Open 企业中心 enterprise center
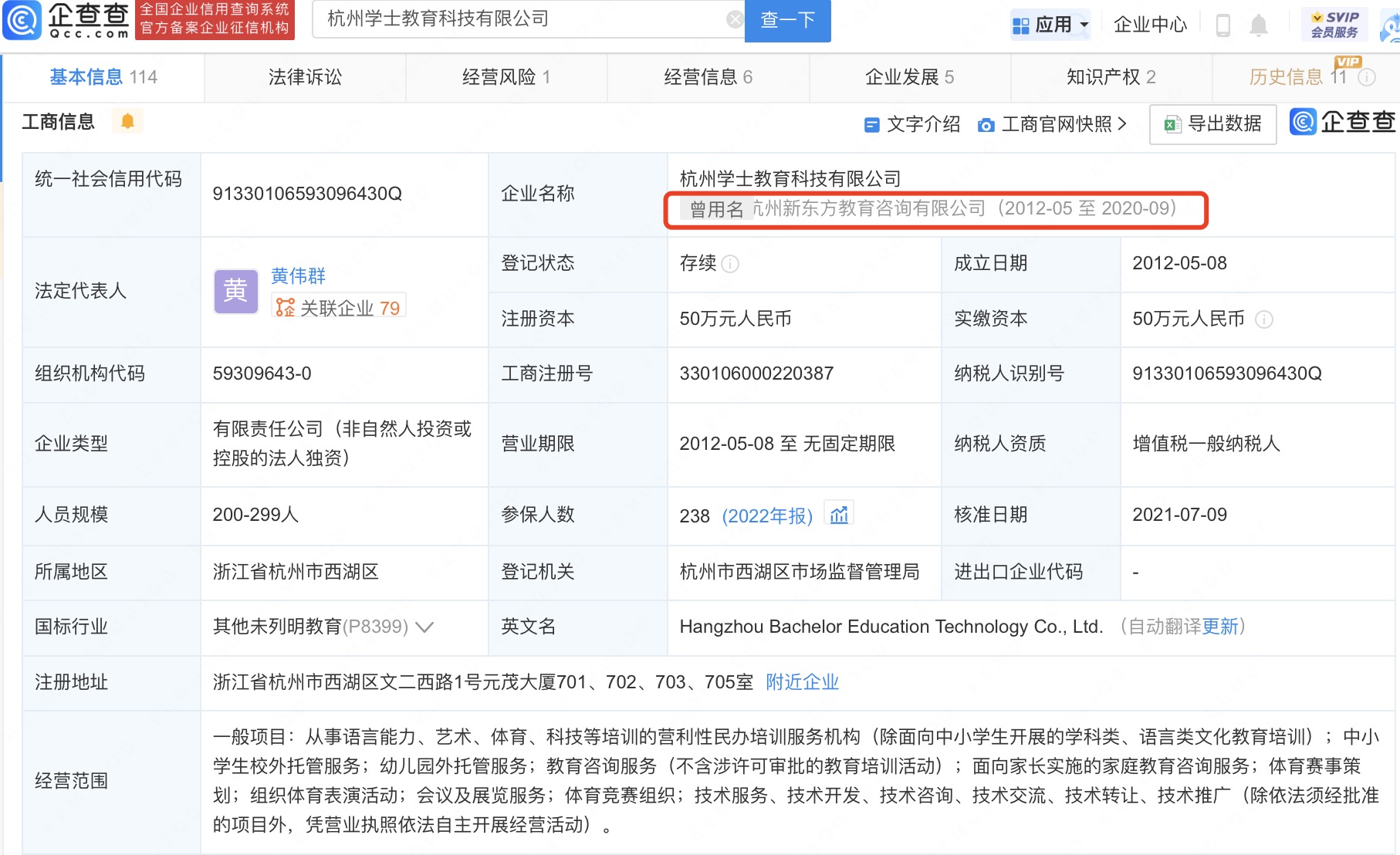The image size is (1400, 855). tap(1150, 25)
